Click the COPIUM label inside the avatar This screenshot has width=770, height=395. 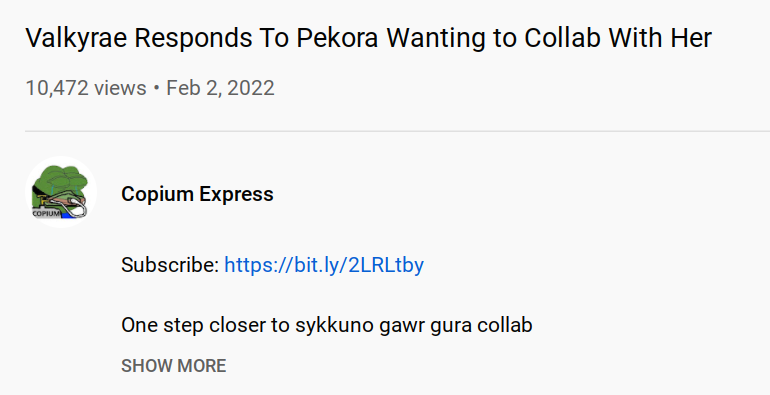(46, 213)
